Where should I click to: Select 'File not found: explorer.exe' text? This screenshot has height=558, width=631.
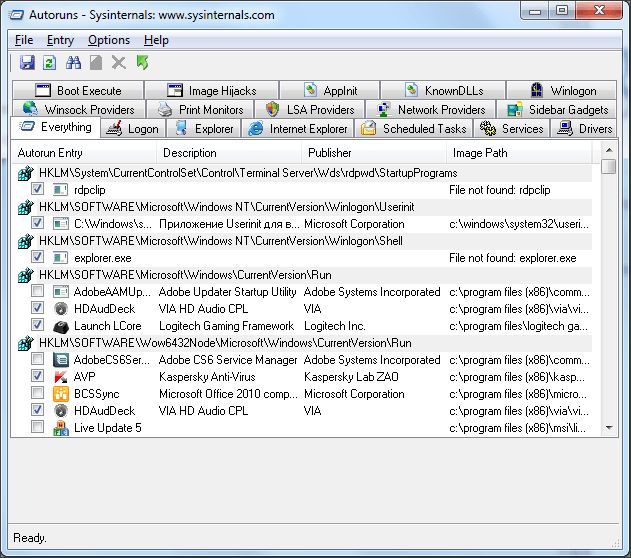coord(513,258)
